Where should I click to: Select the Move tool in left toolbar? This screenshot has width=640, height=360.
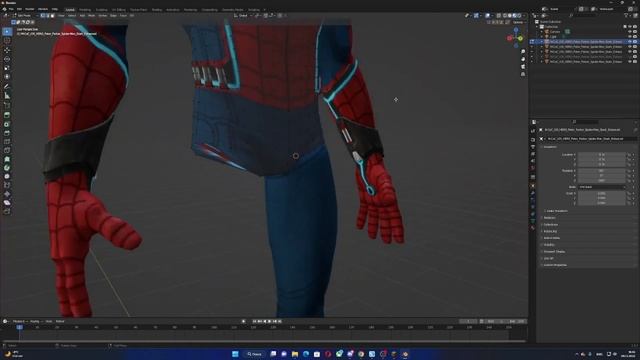pyautogui.click(x=7, y=50)
